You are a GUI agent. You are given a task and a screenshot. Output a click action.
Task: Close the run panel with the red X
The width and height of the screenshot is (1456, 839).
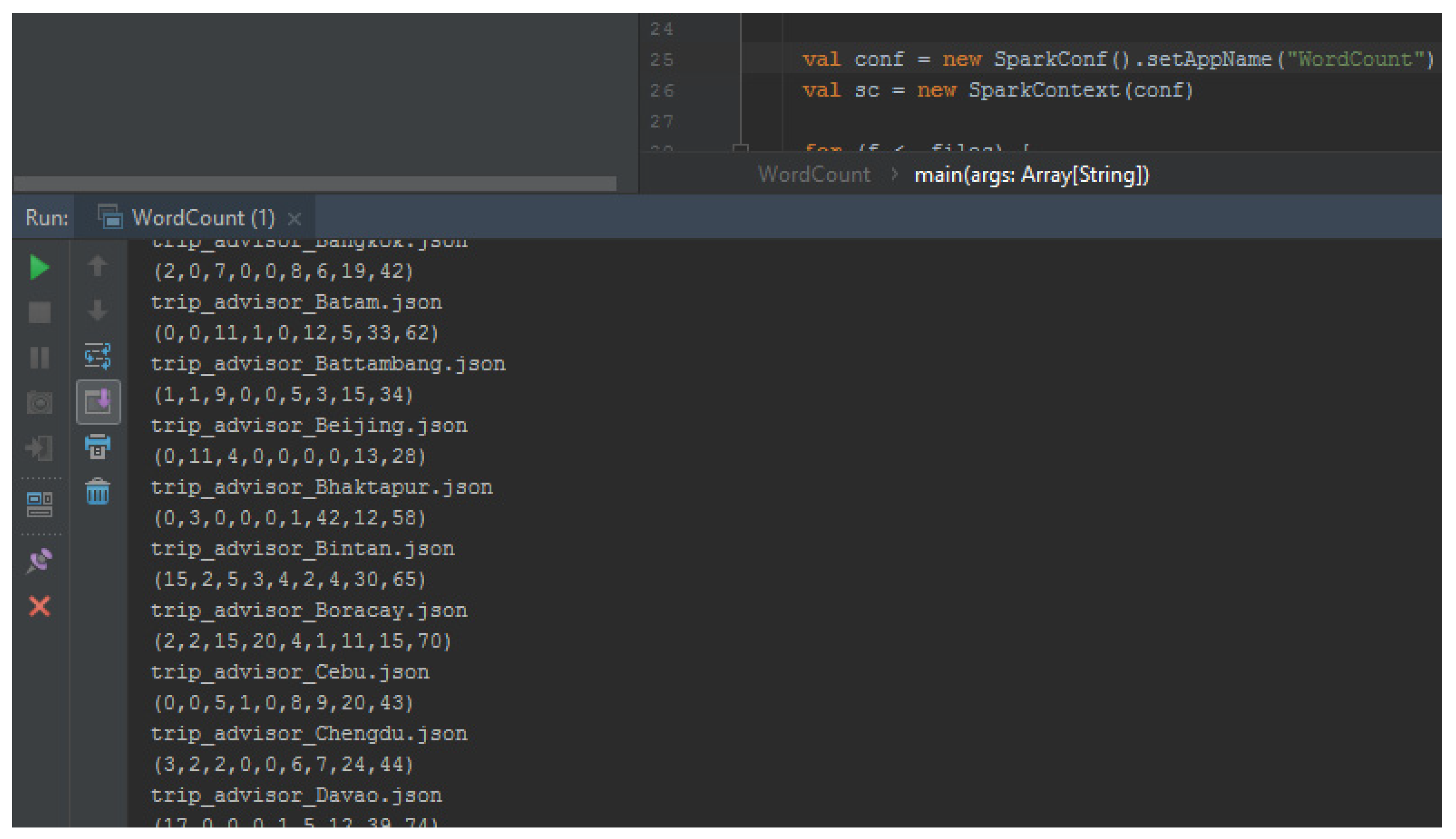click(39, 606)
